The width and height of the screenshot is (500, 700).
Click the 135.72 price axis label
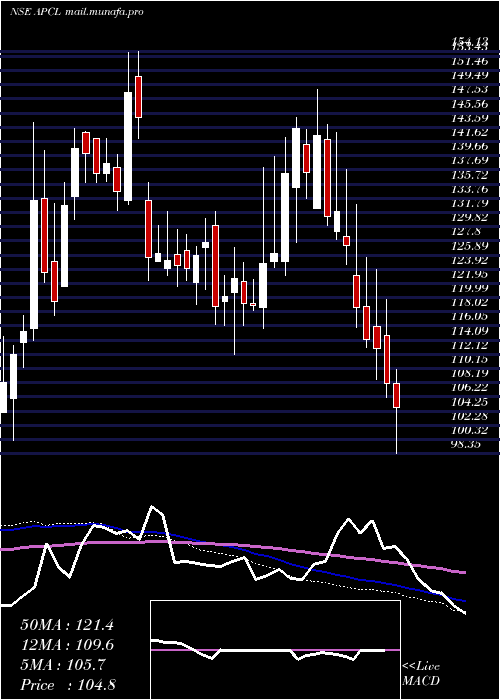(470, 175)
